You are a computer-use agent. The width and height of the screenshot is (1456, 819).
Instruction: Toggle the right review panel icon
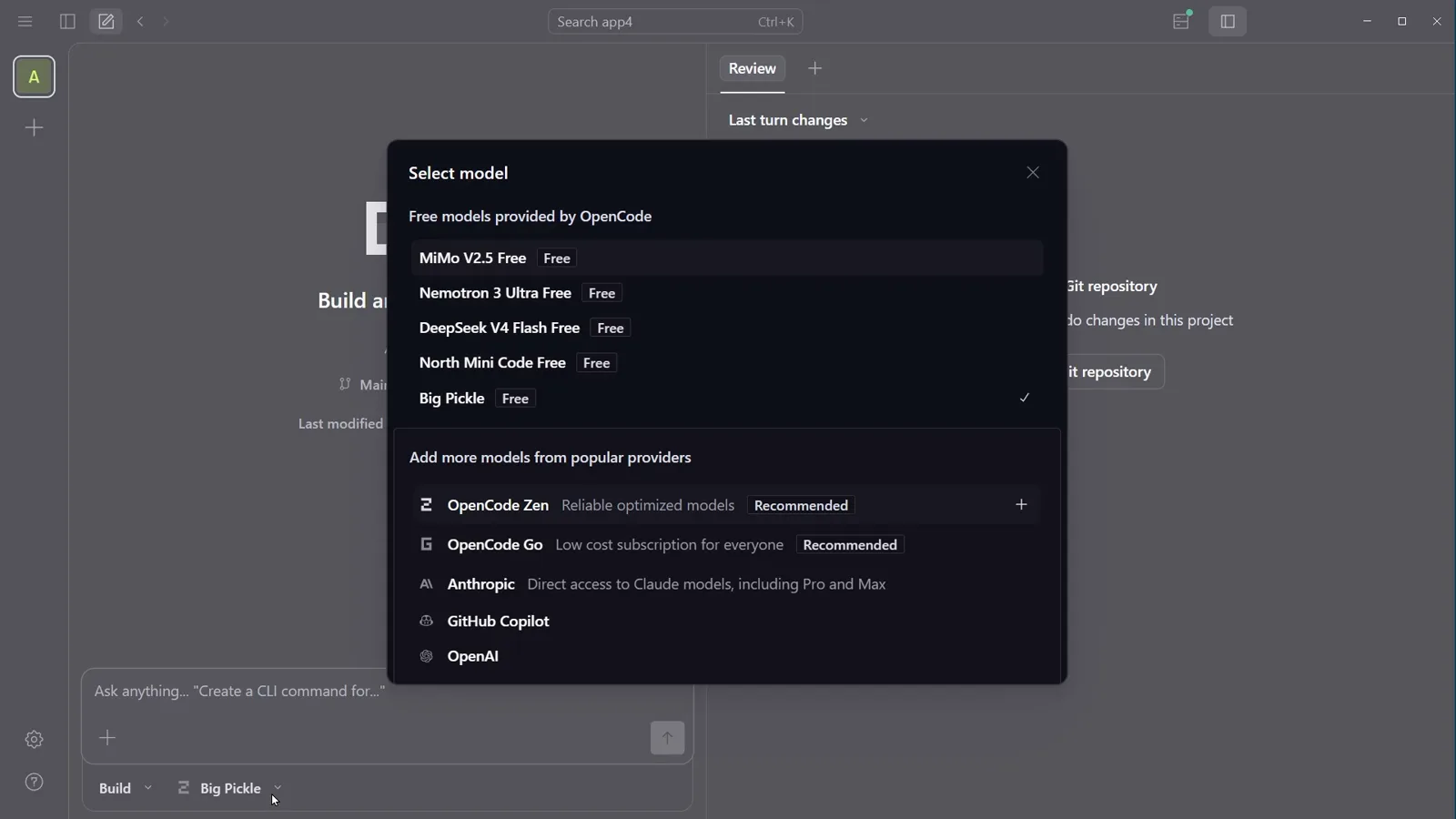(x=1228, y=21)
